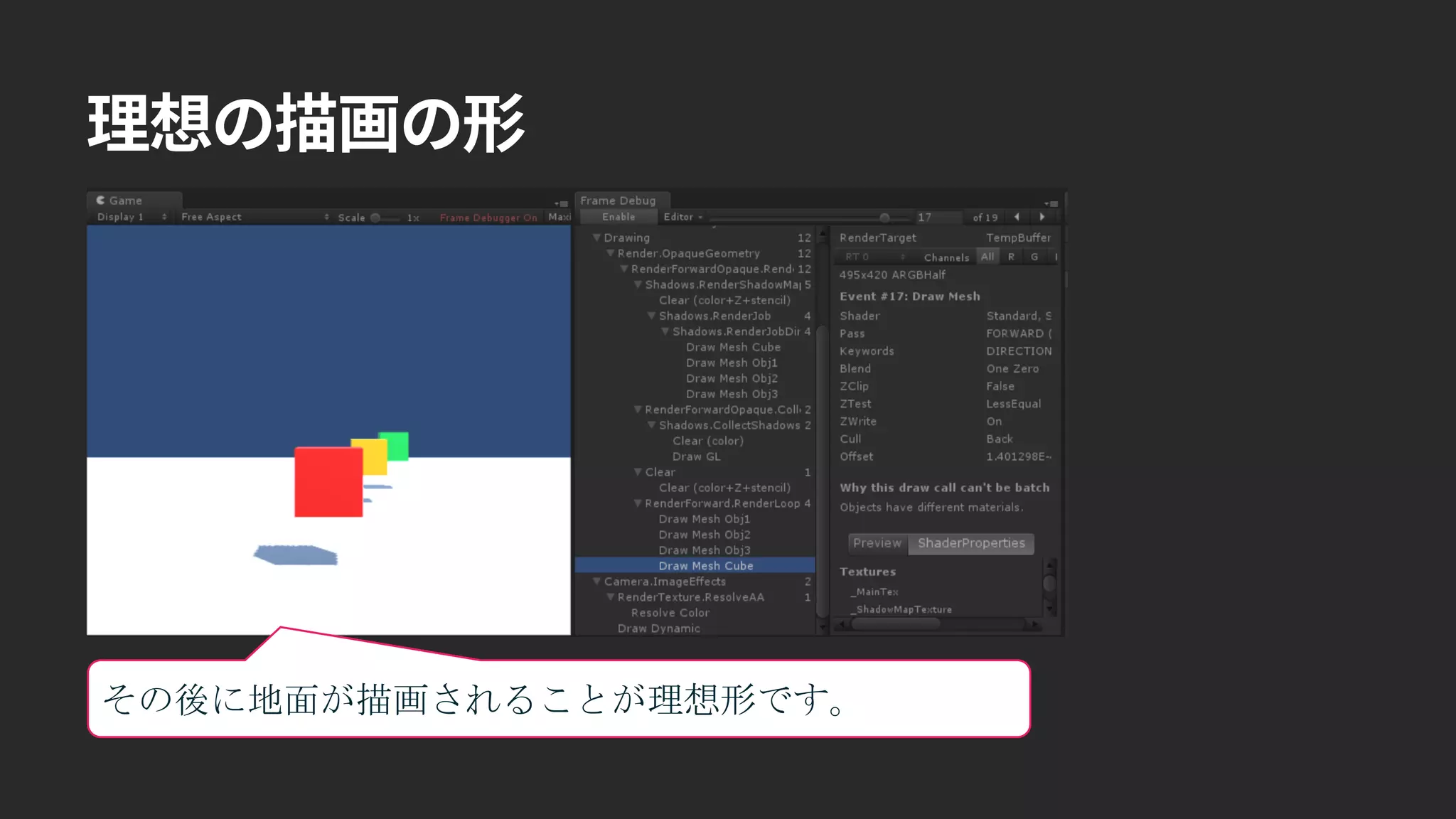Select the G channel toggle
Screen dimensions: 1456x819
[x=1034, y=257]
